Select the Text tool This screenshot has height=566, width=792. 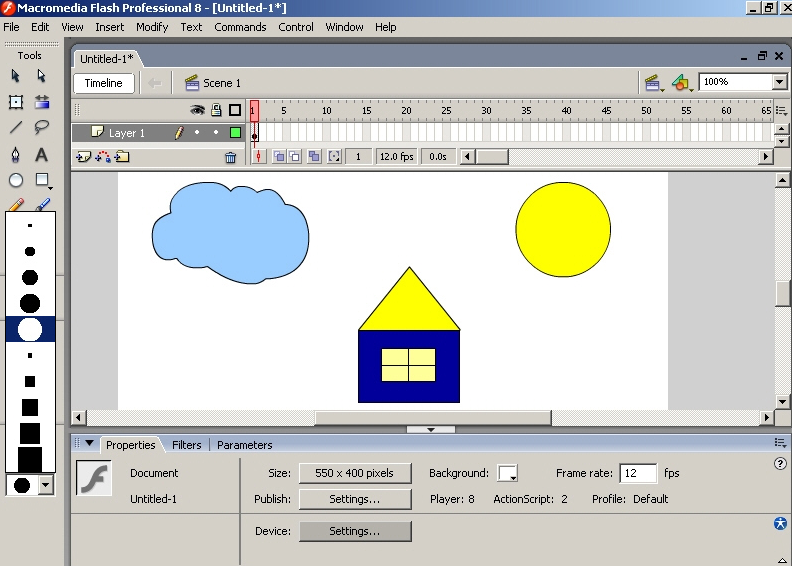tap(42, 154)
